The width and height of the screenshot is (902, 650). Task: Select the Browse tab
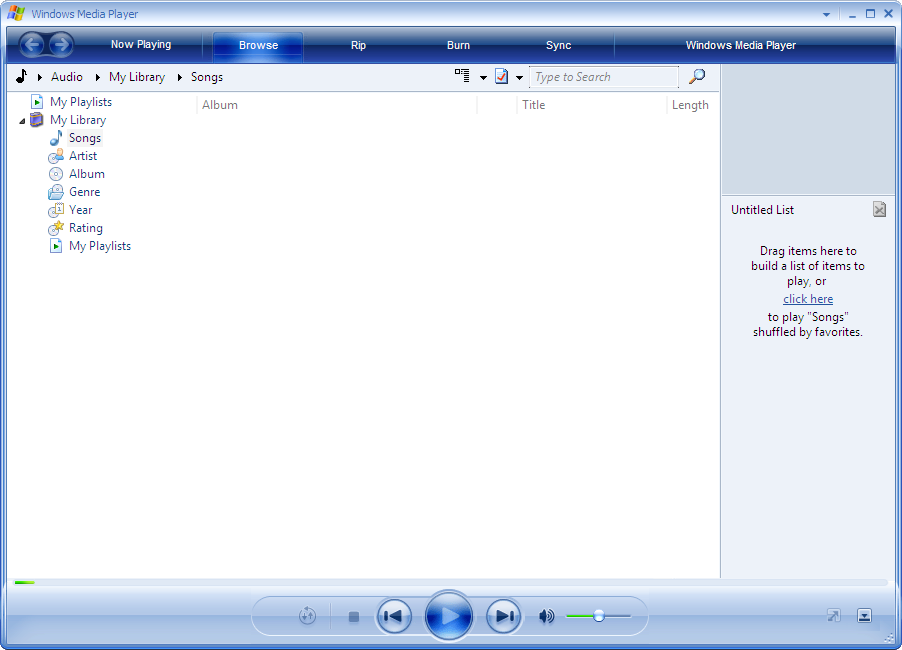pyautogui.click(x=258, y=45)
